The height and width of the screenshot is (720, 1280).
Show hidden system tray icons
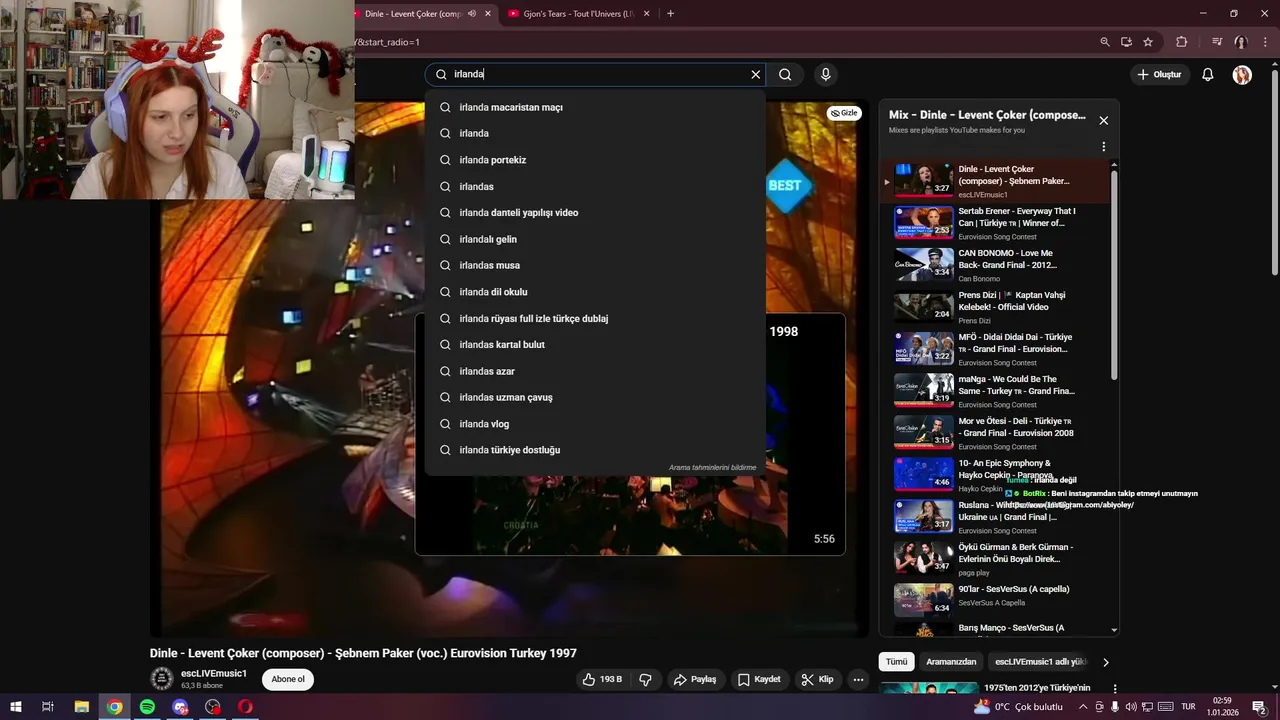[1082, 707]
